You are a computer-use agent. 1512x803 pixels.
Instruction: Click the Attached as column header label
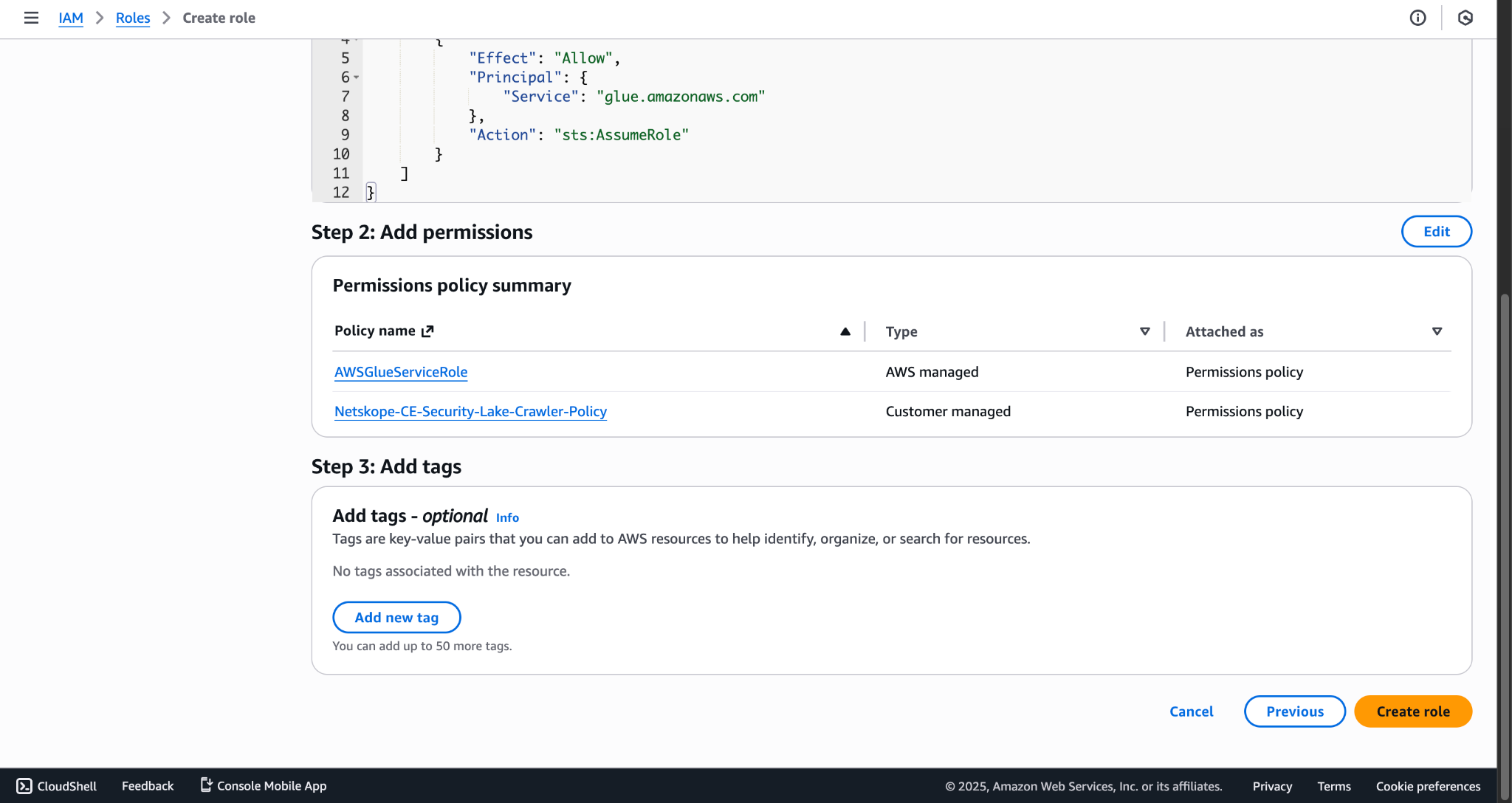coord(1224,331)
